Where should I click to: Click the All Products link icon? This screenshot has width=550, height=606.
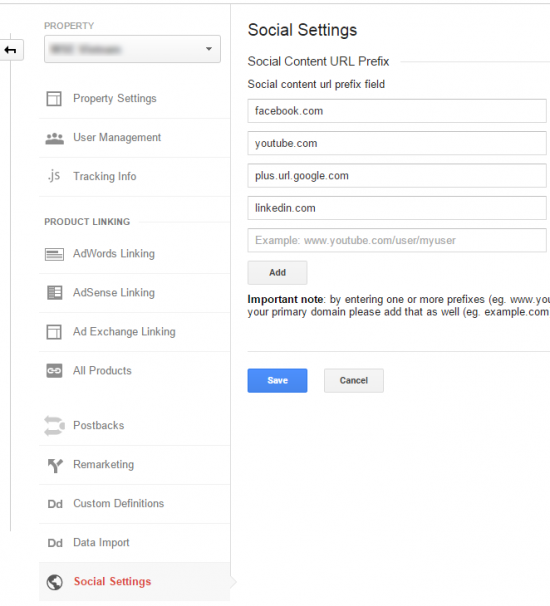[54, 371]
